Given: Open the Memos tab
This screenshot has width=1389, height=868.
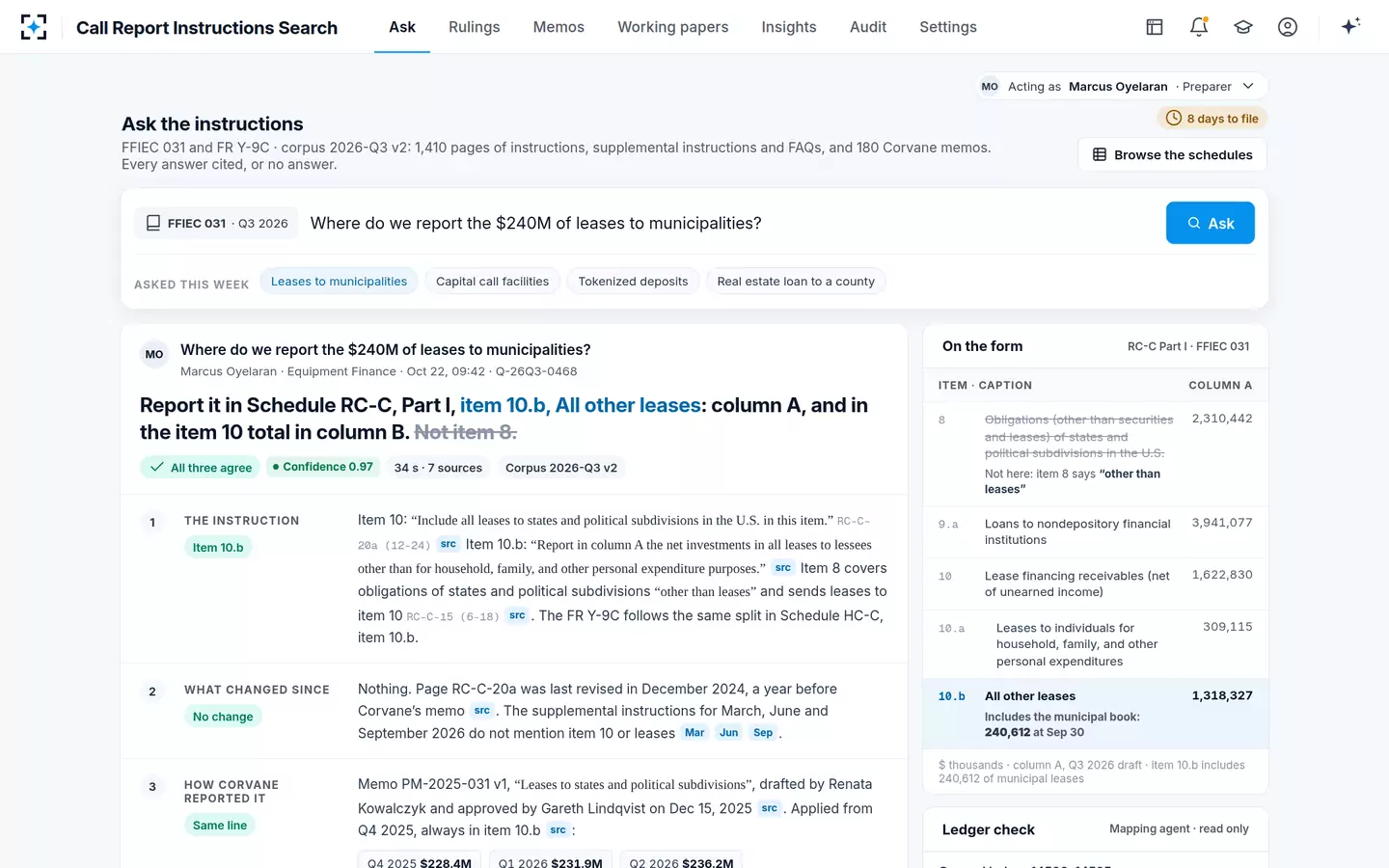Looking at the screenshot, I should pos(558,27).
